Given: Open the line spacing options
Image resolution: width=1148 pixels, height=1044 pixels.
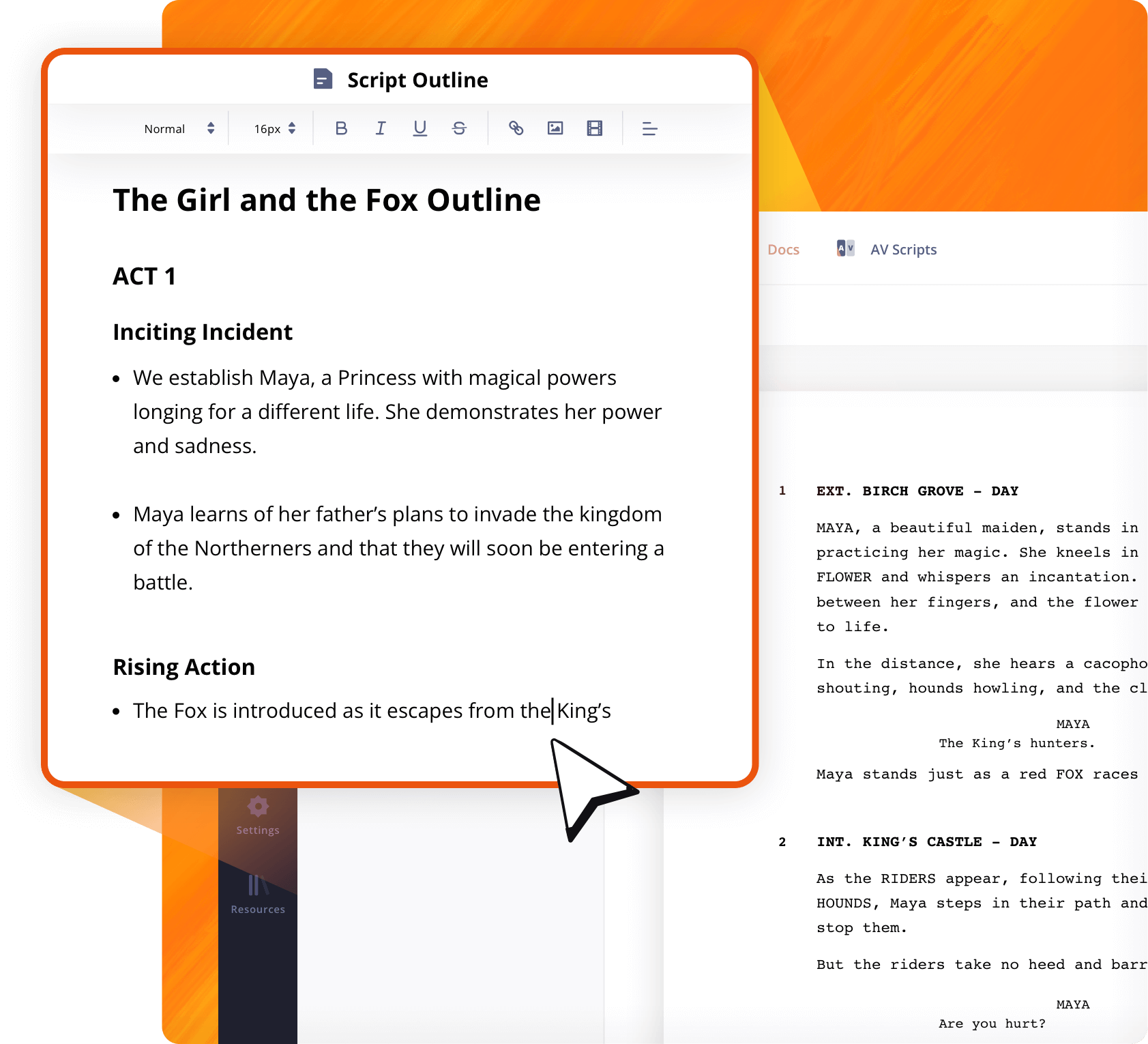Looking at the screenshot, I should 649,128.
